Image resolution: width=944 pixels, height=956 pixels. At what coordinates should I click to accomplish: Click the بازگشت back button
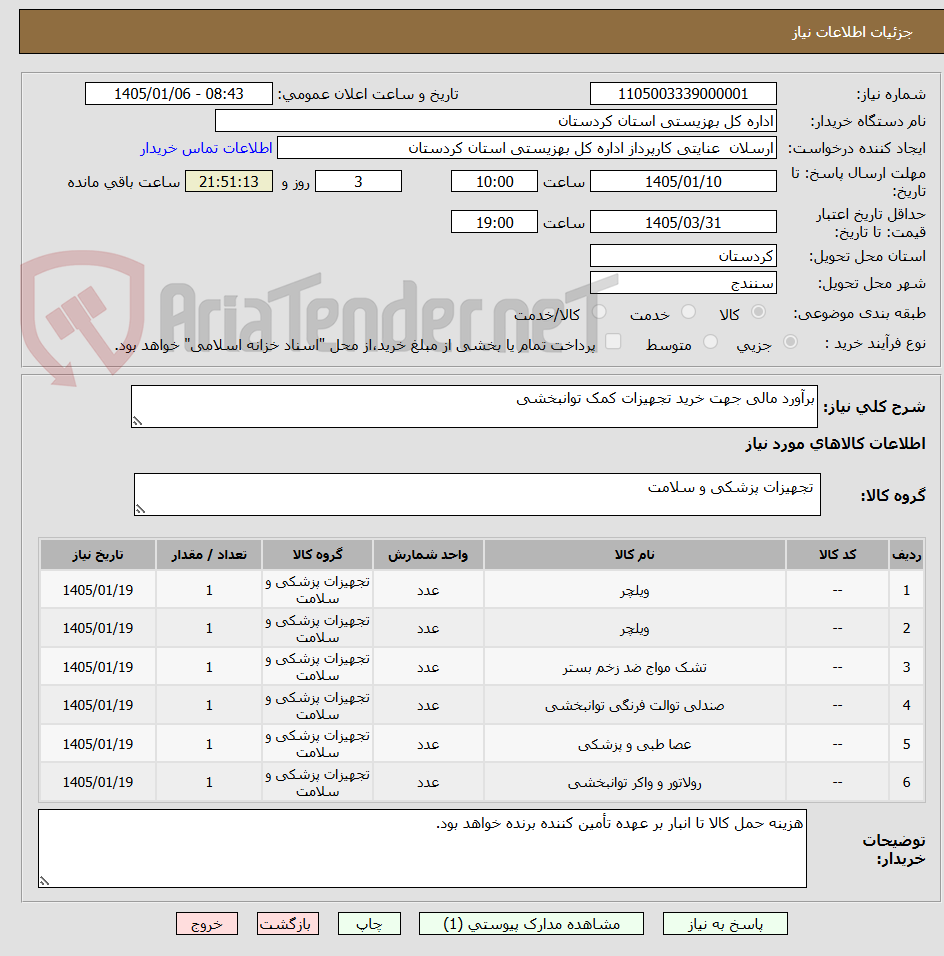pos(287,924)
